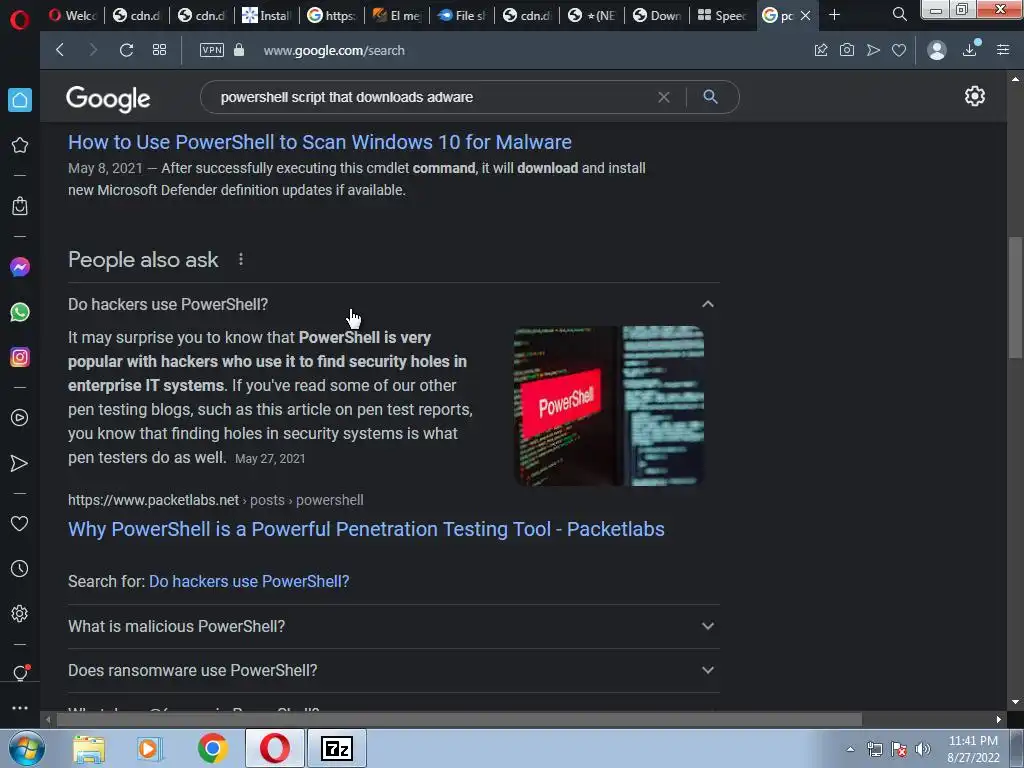Close the active Google search tab
This screenshot has width=1024, height=768.
(806, 15)
